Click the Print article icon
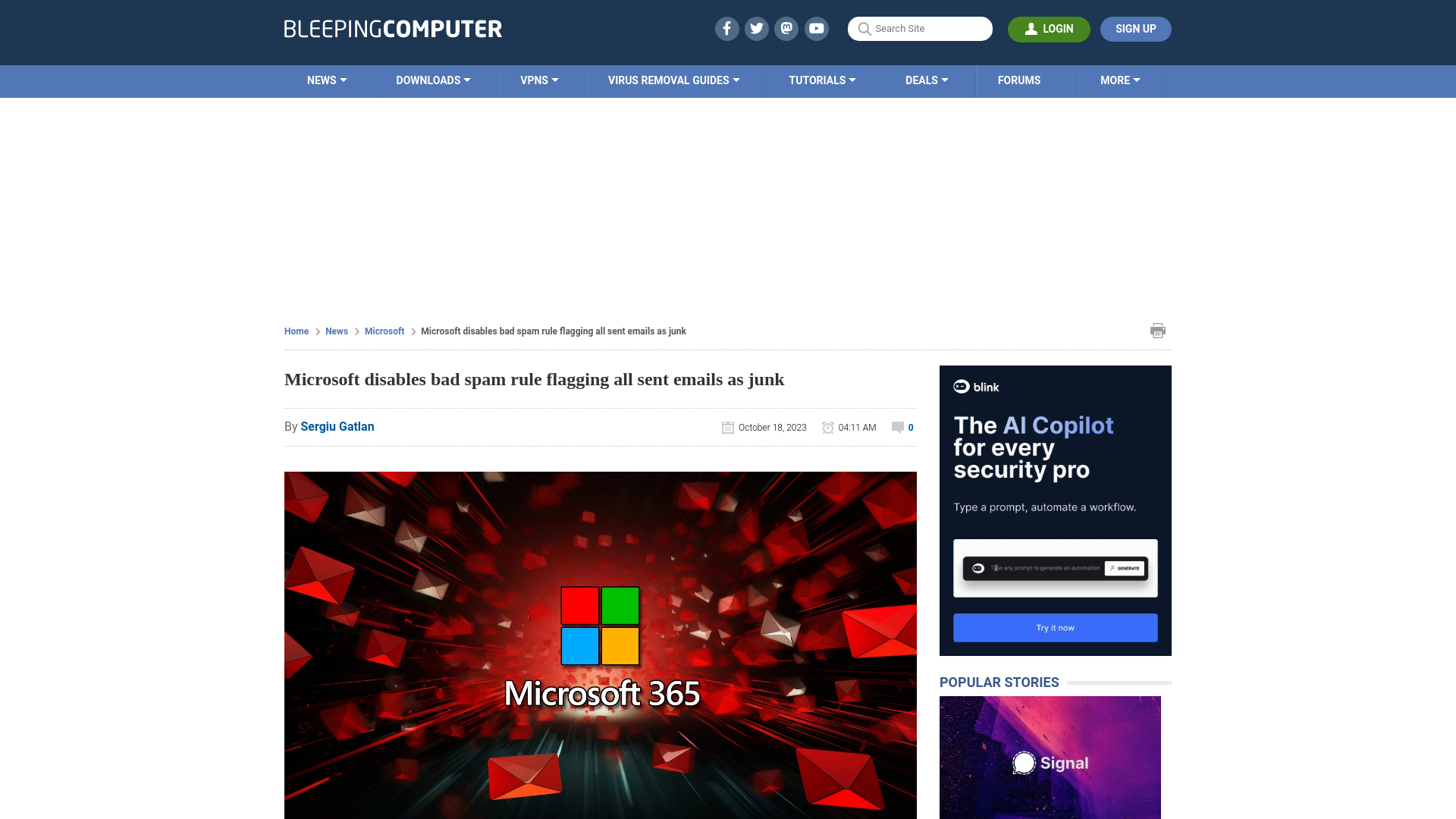This screenshot has width=1456, height=819. [x=1158, y=330]
